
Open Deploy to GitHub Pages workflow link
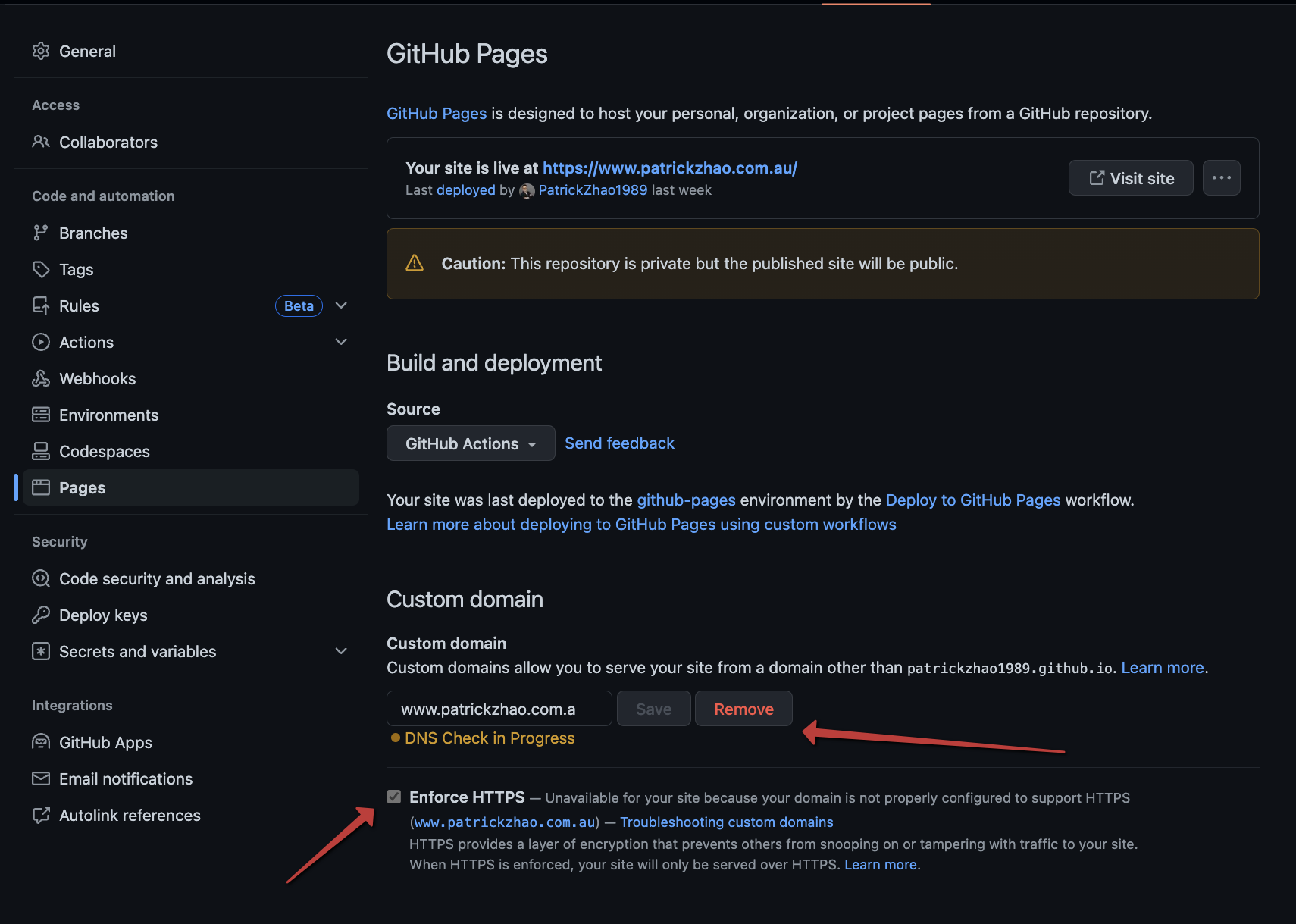(973, 500)
